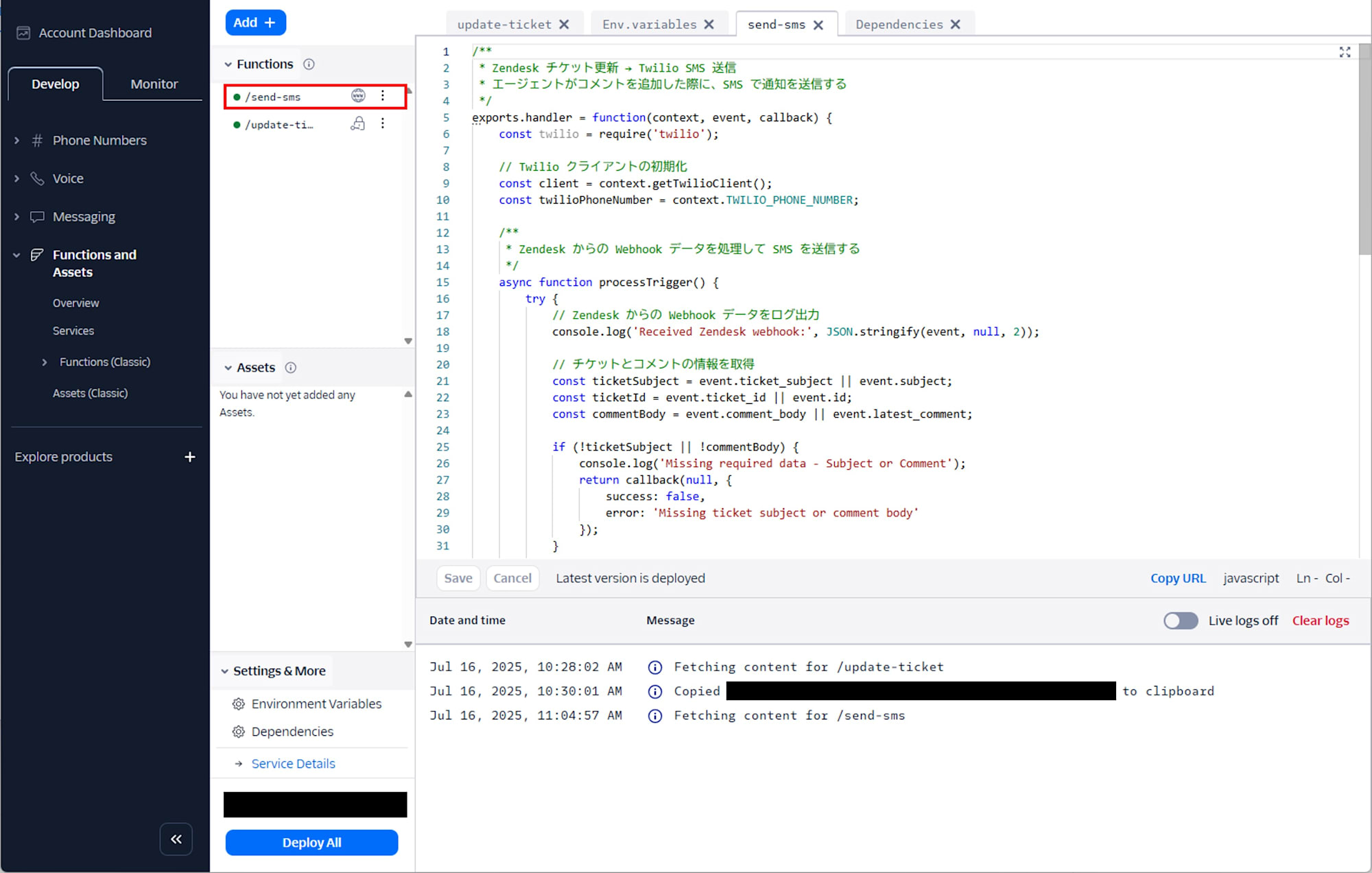Click the Messaging chat icon
Screen dimensions: 1372x873
[x=37, y=217]
